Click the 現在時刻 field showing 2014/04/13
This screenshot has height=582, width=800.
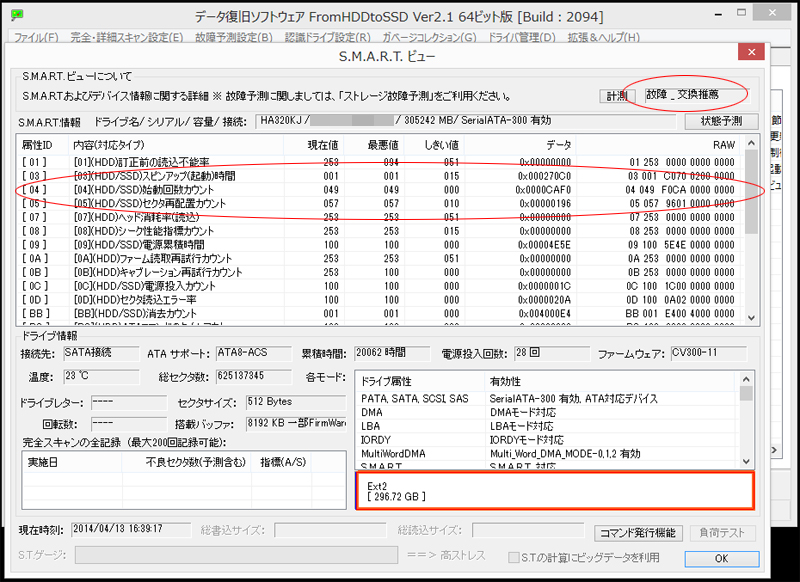(x=131, y=530)
